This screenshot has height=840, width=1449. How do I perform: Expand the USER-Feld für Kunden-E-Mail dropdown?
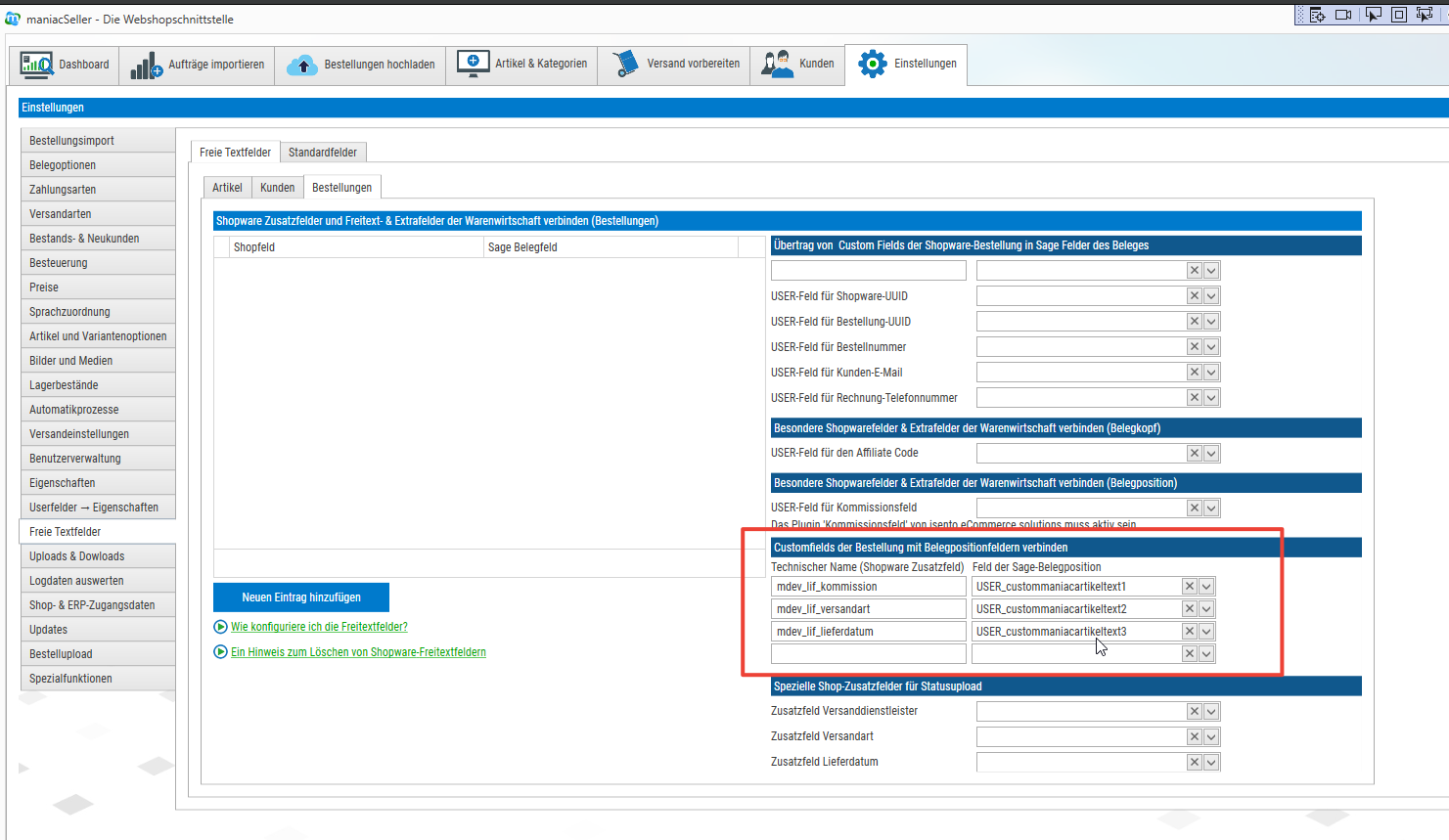[1211, 373]
